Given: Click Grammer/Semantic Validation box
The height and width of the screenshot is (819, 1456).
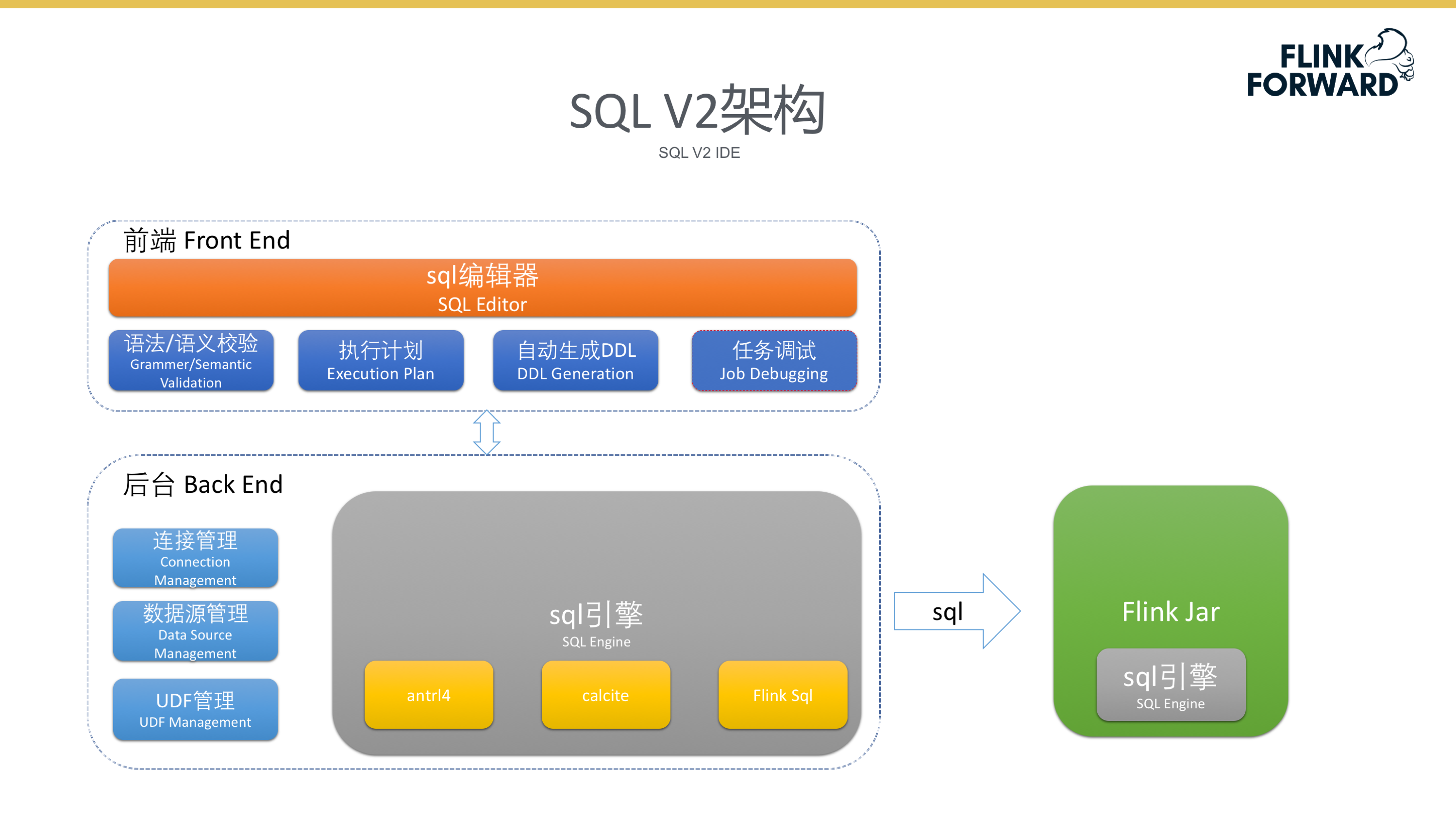Looking at the screenshot, I should 191,361.
